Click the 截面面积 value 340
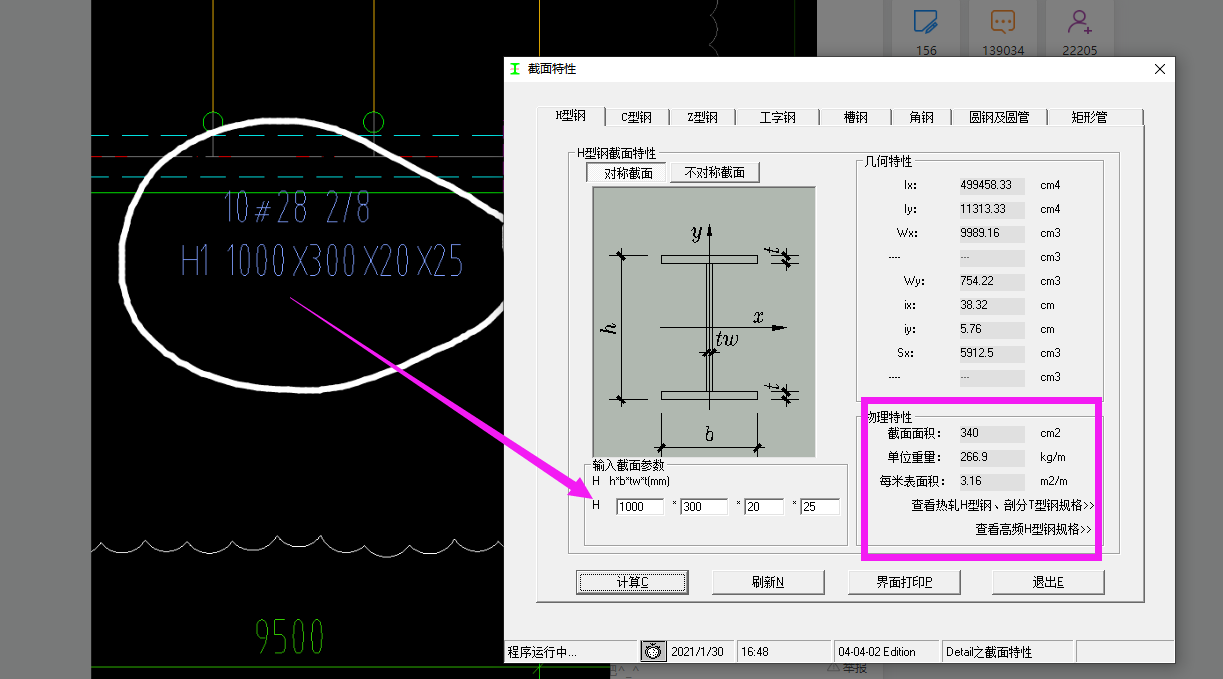This screenshot has height=679, width=1223. point(991,433)
